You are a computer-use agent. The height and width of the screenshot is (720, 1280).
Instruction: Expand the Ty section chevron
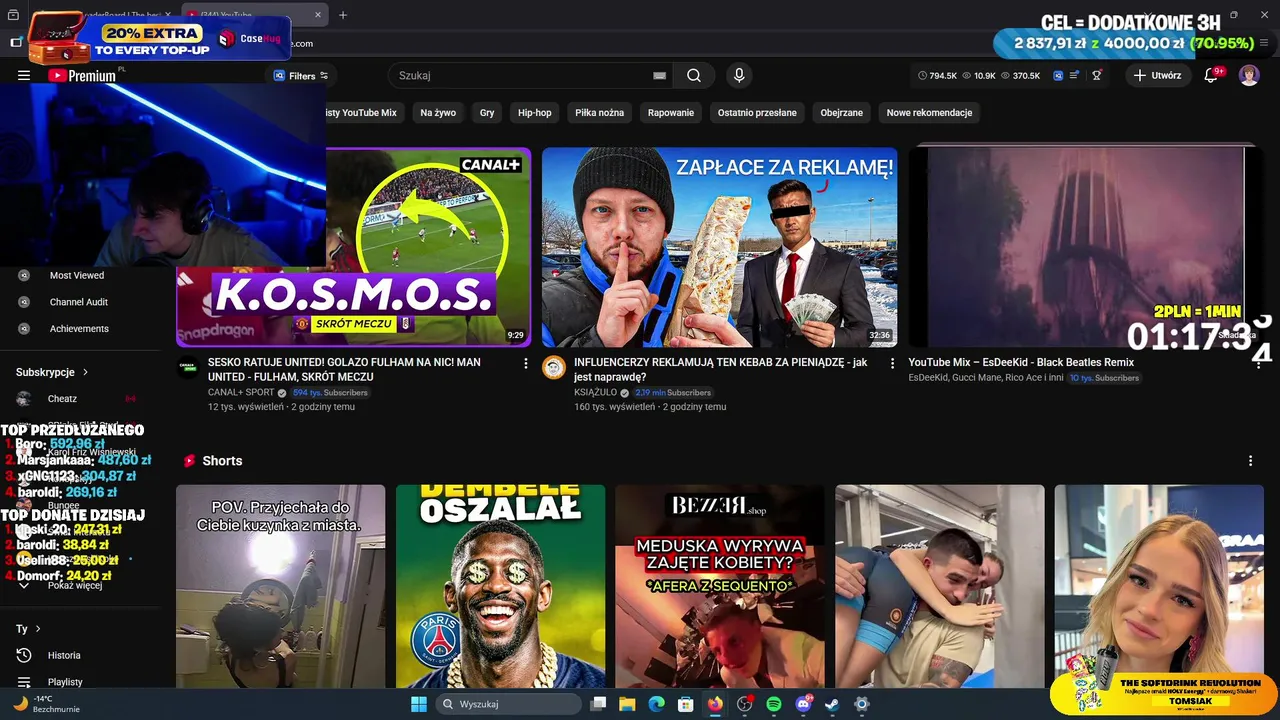pyautogui.click(x=38, y=629)
